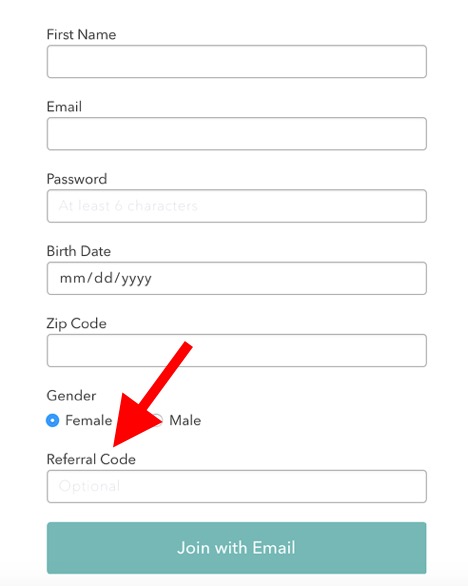
Task: Click the Password field with character hint
Action: tap(237, 206)
